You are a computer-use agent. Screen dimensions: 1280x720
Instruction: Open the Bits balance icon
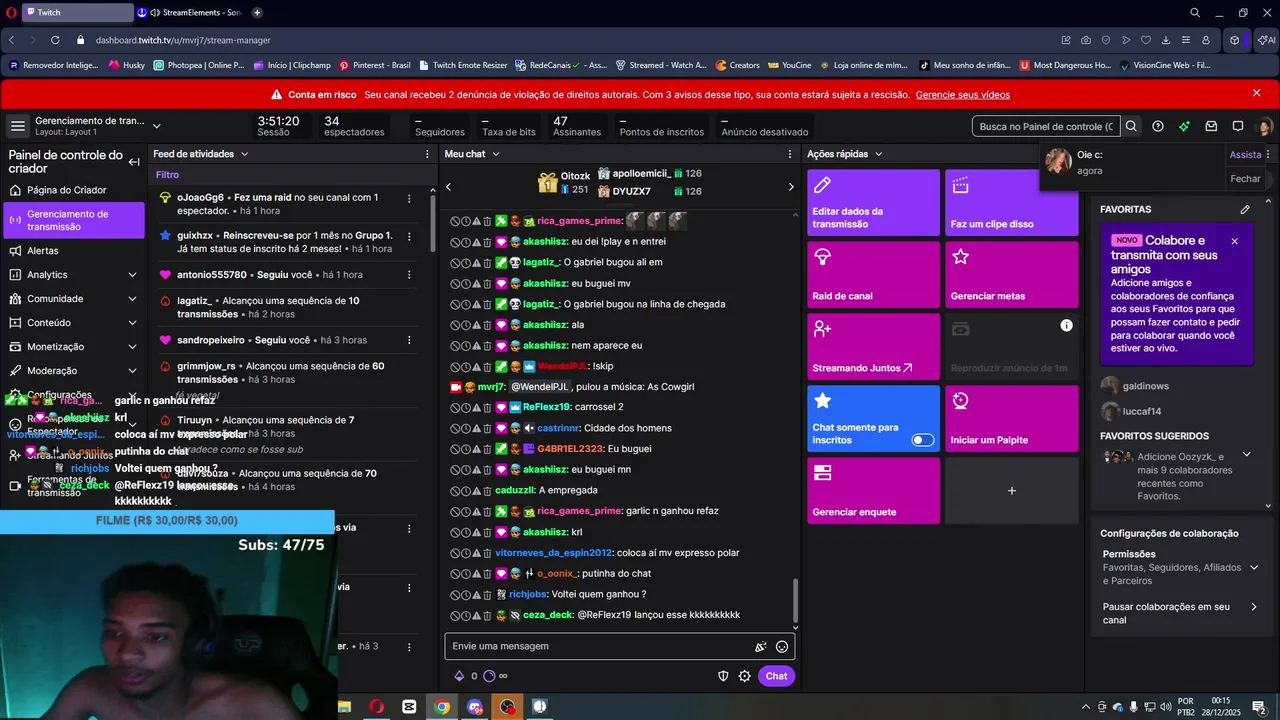460,676
